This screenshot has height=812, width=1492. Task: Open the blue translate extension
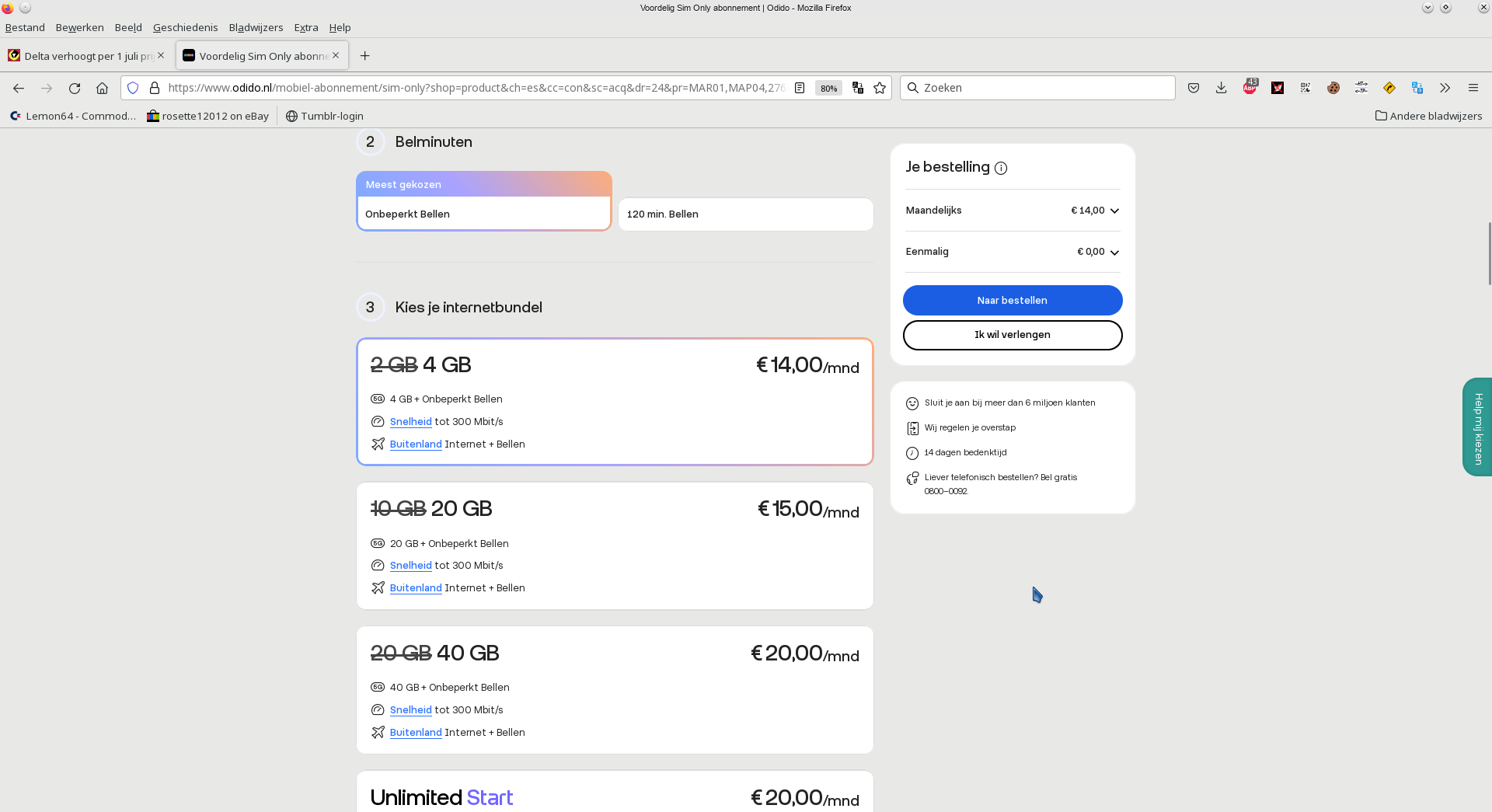[1417, 88]
